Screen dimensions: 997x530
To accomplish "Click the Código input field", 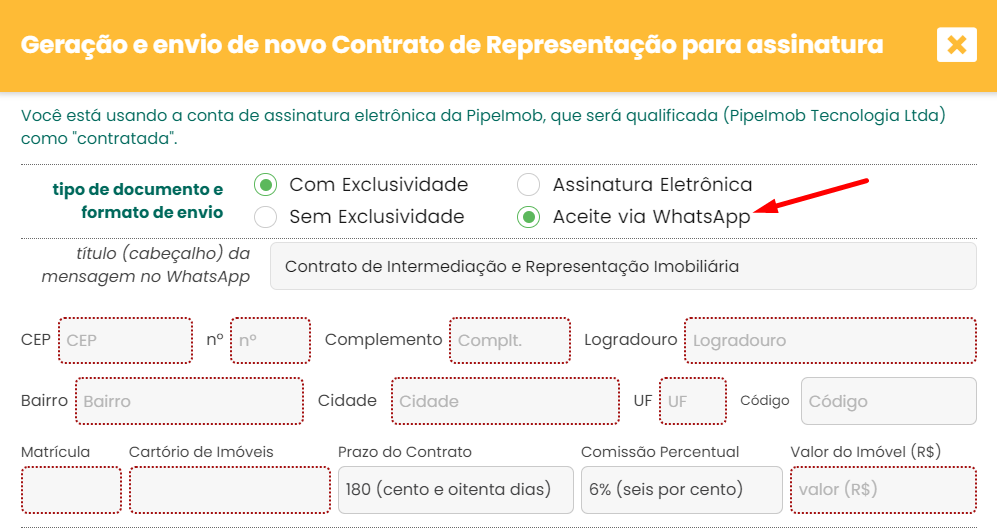I will pyautogui.click(x=889, y=401).
